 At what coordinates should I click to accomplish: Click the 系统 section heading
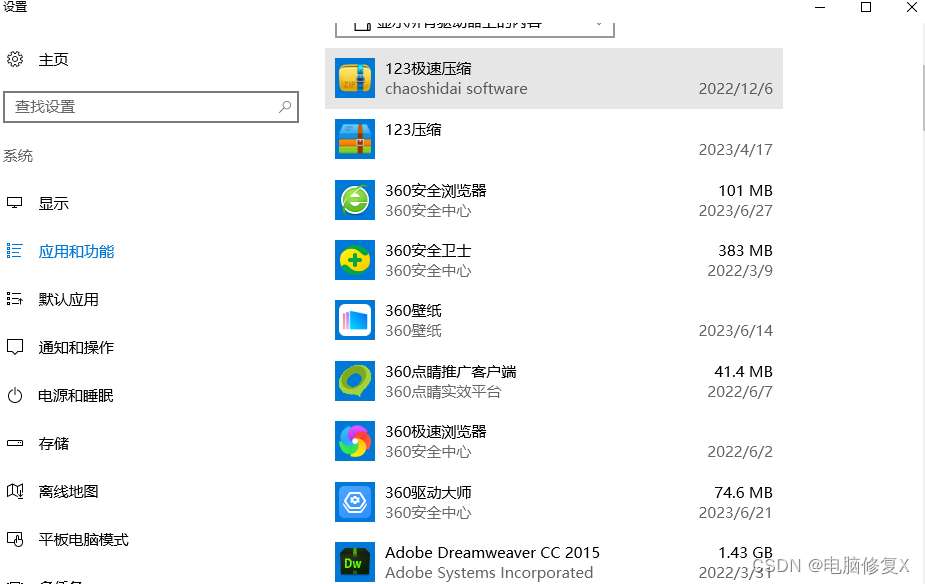(x=18, y=156)
